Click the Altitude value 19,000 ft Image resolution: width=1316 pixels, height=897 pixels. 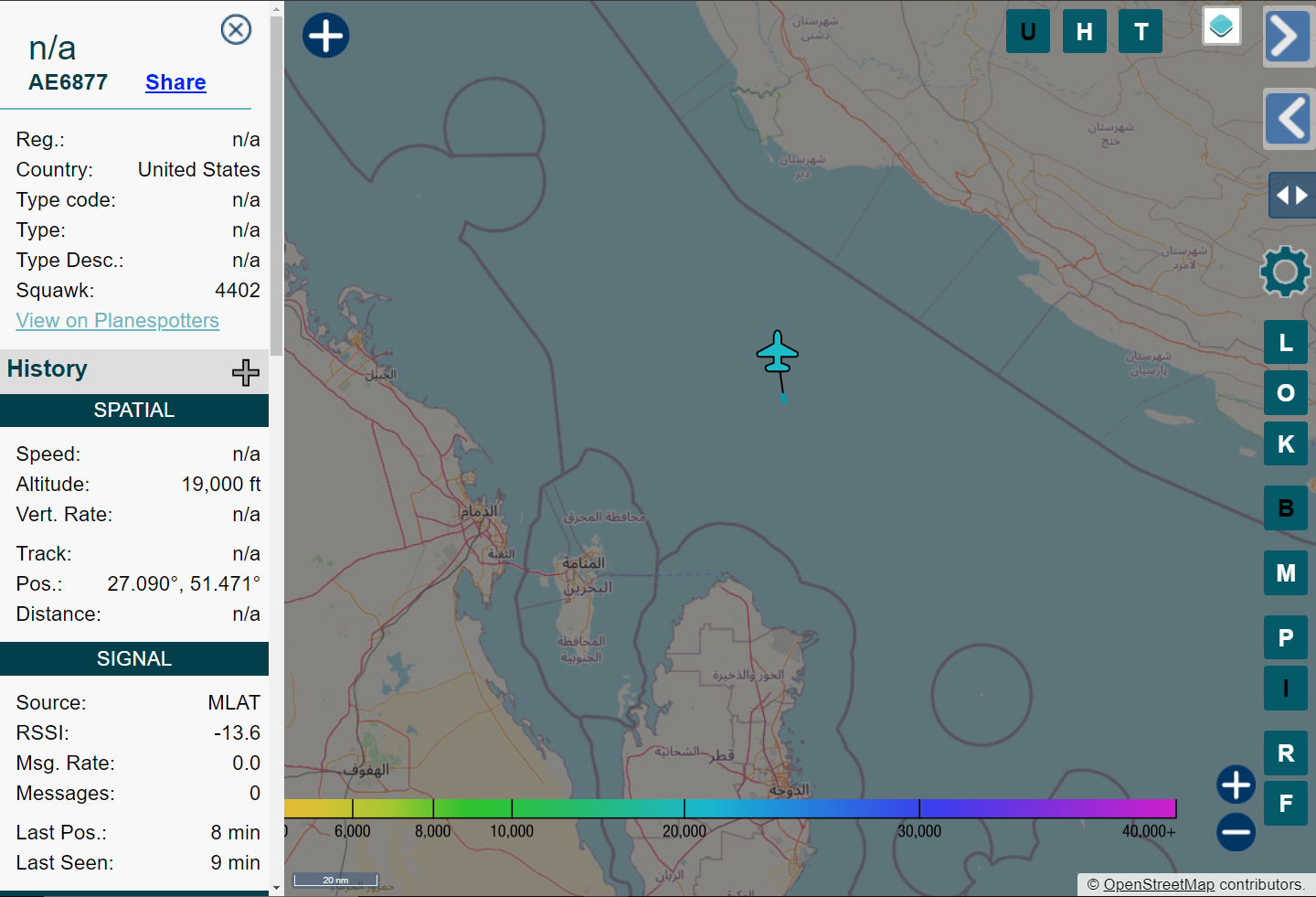(221, 485)
